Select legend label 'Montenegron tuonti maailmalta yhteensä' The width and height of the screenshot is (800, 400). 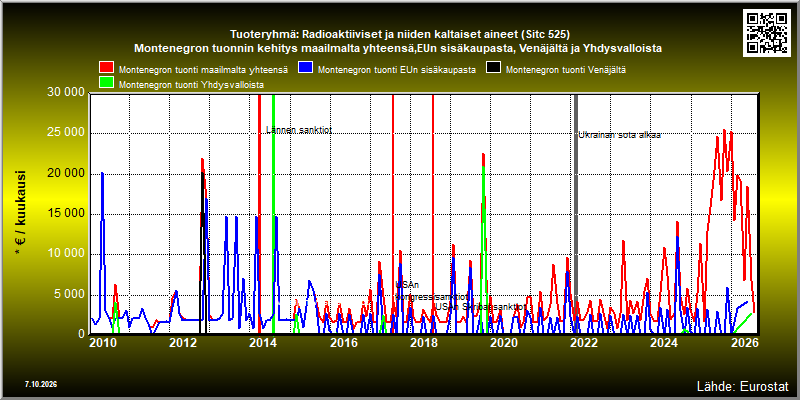(x=204, y=70)
